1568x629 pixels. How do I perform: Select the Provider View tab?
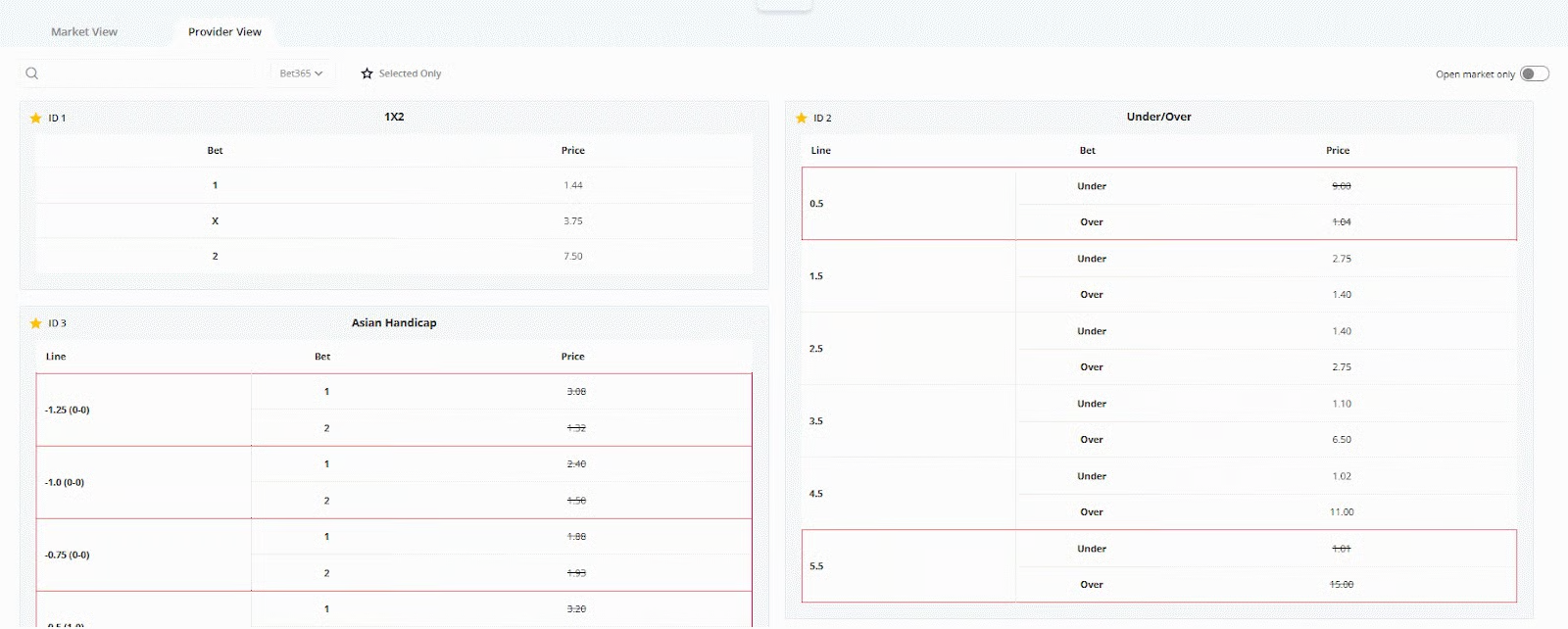pos(224,32)
